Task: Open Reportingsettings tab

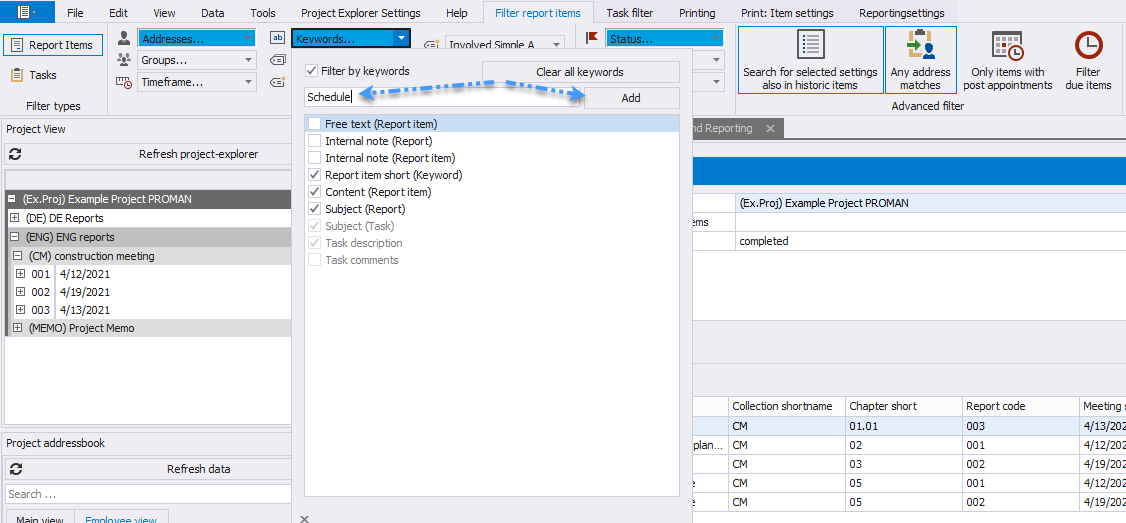Action: 901,13
